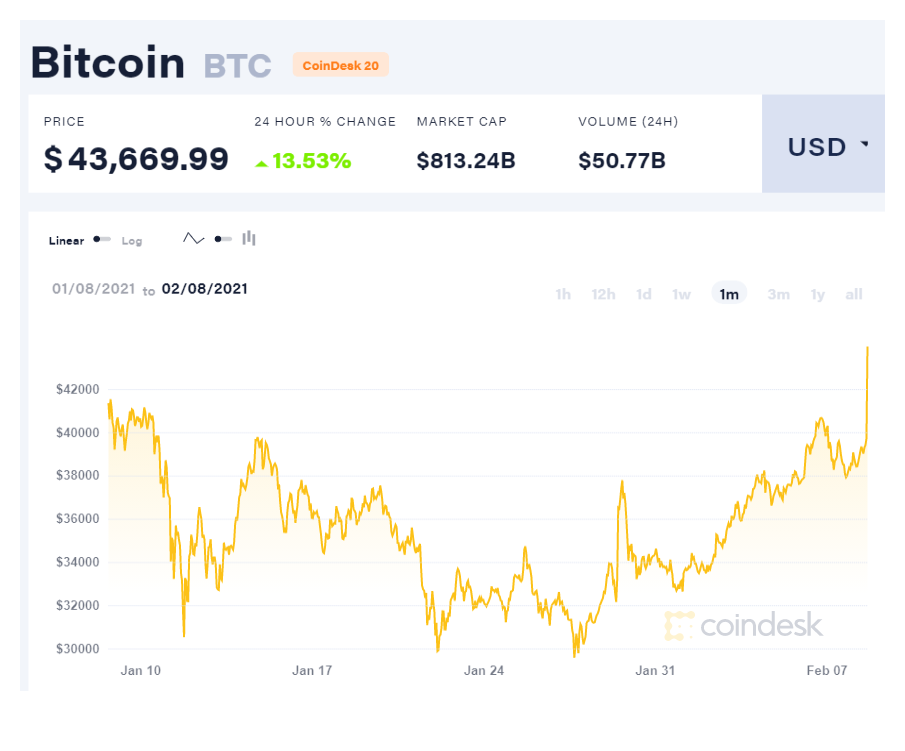Toggle the Linear/Log scale switch

pyautogui.click(x=102, y=240)
